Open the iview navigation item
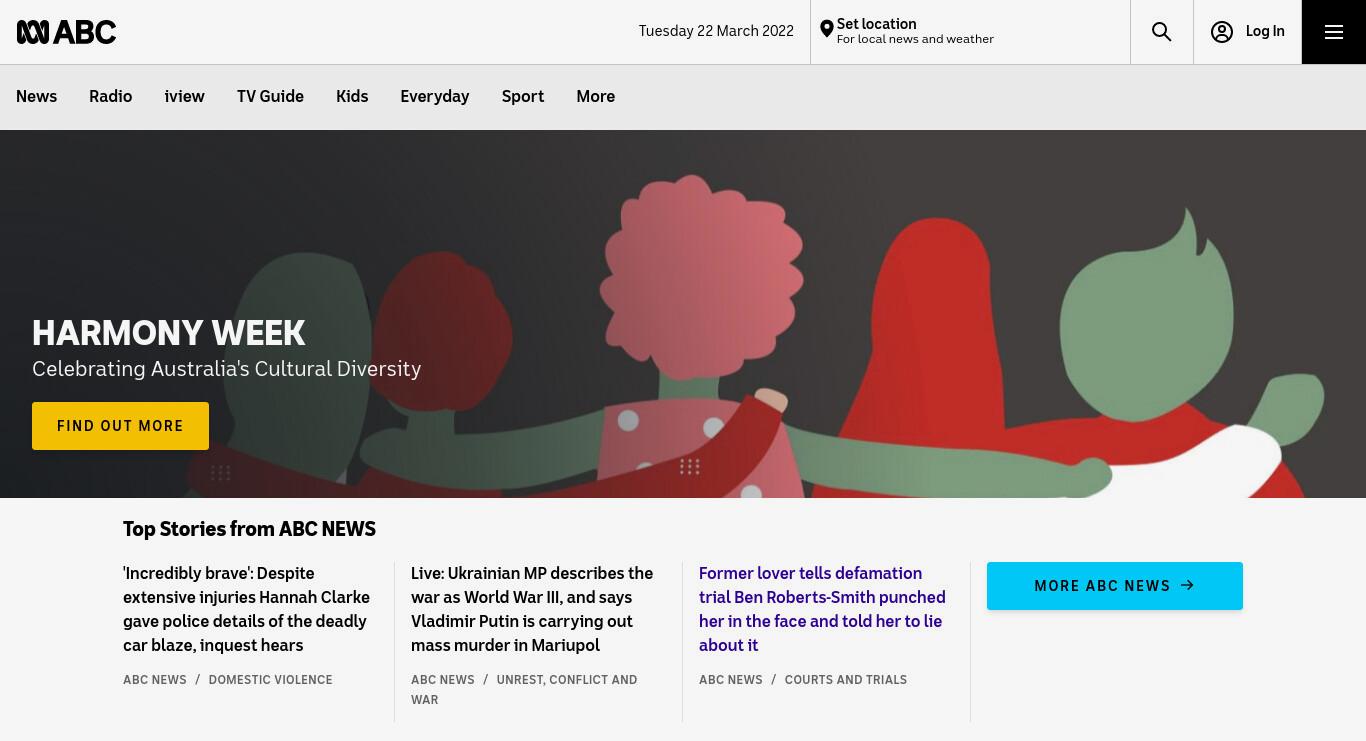 click(184, 97)
